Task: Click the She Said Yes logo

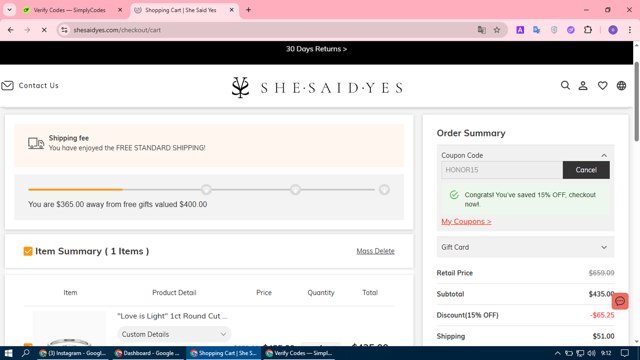Action: click(317, 87)
